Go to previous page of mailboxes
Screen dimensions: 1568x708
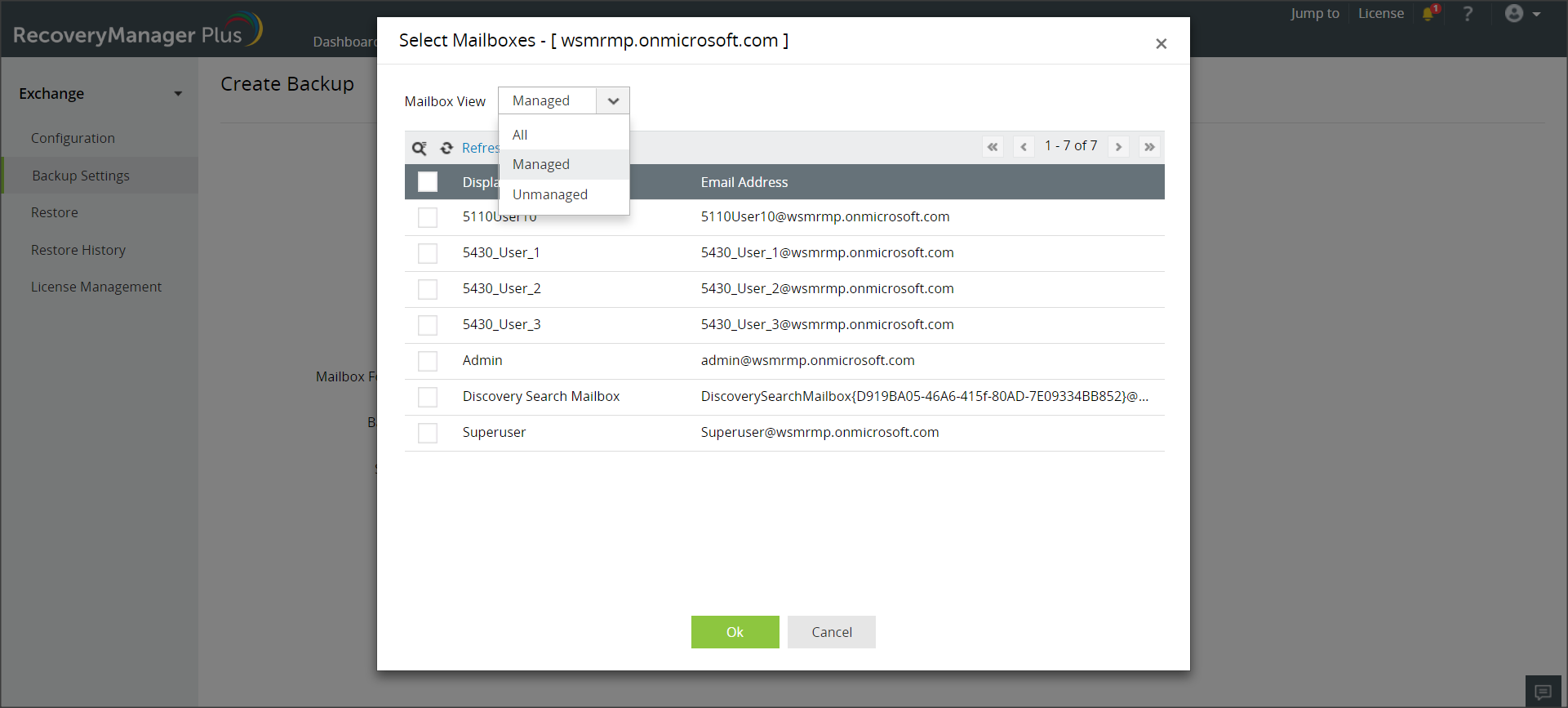pyautogui.click(x=1024, y=147)
